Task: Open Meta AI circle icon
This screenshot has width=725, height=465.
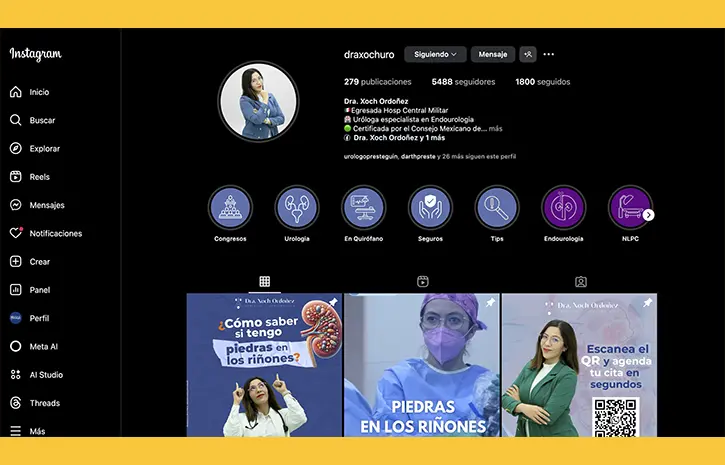Action: point(16,346)
